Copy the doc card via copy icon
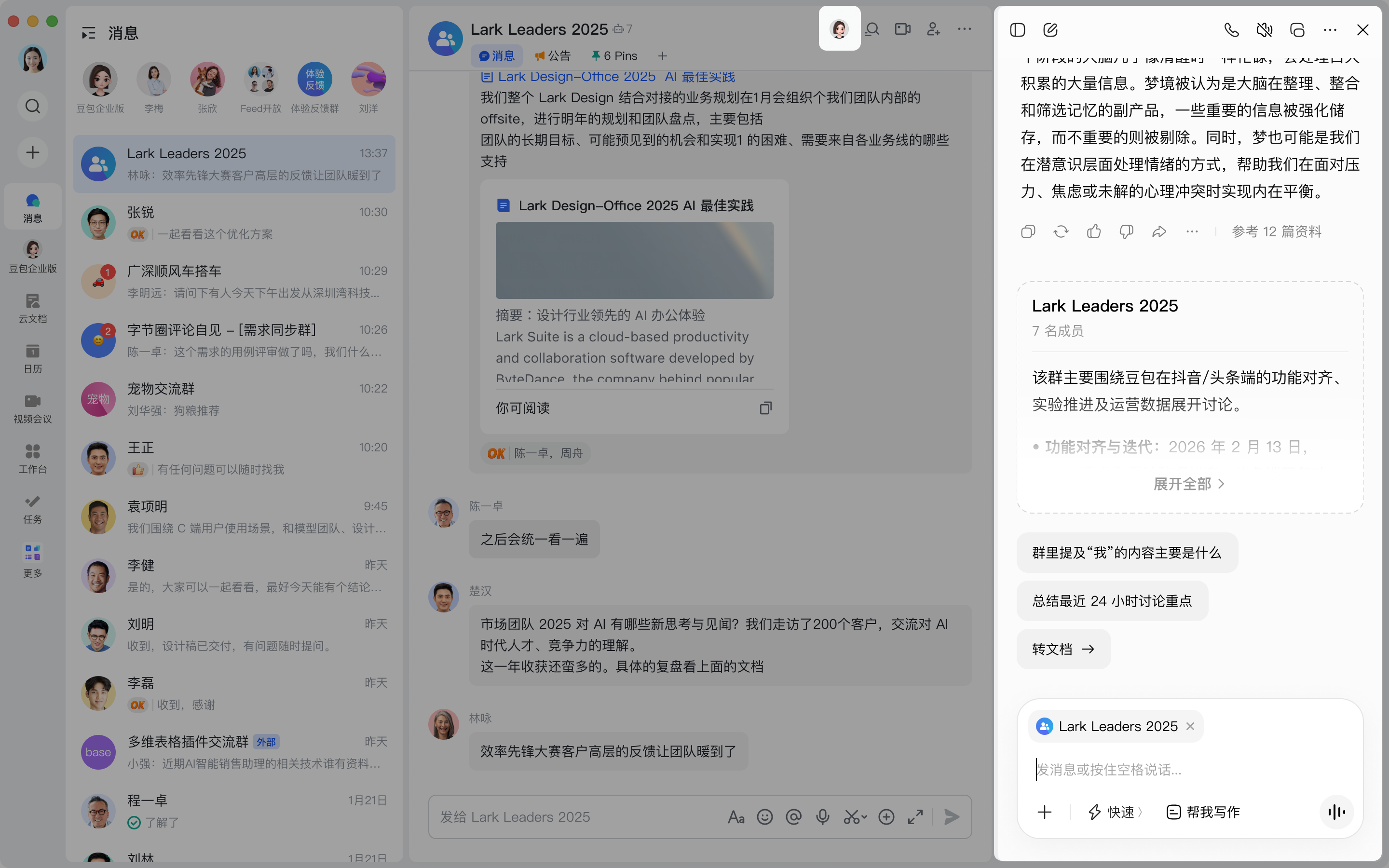1389x868 pixels. pos(765,408)
